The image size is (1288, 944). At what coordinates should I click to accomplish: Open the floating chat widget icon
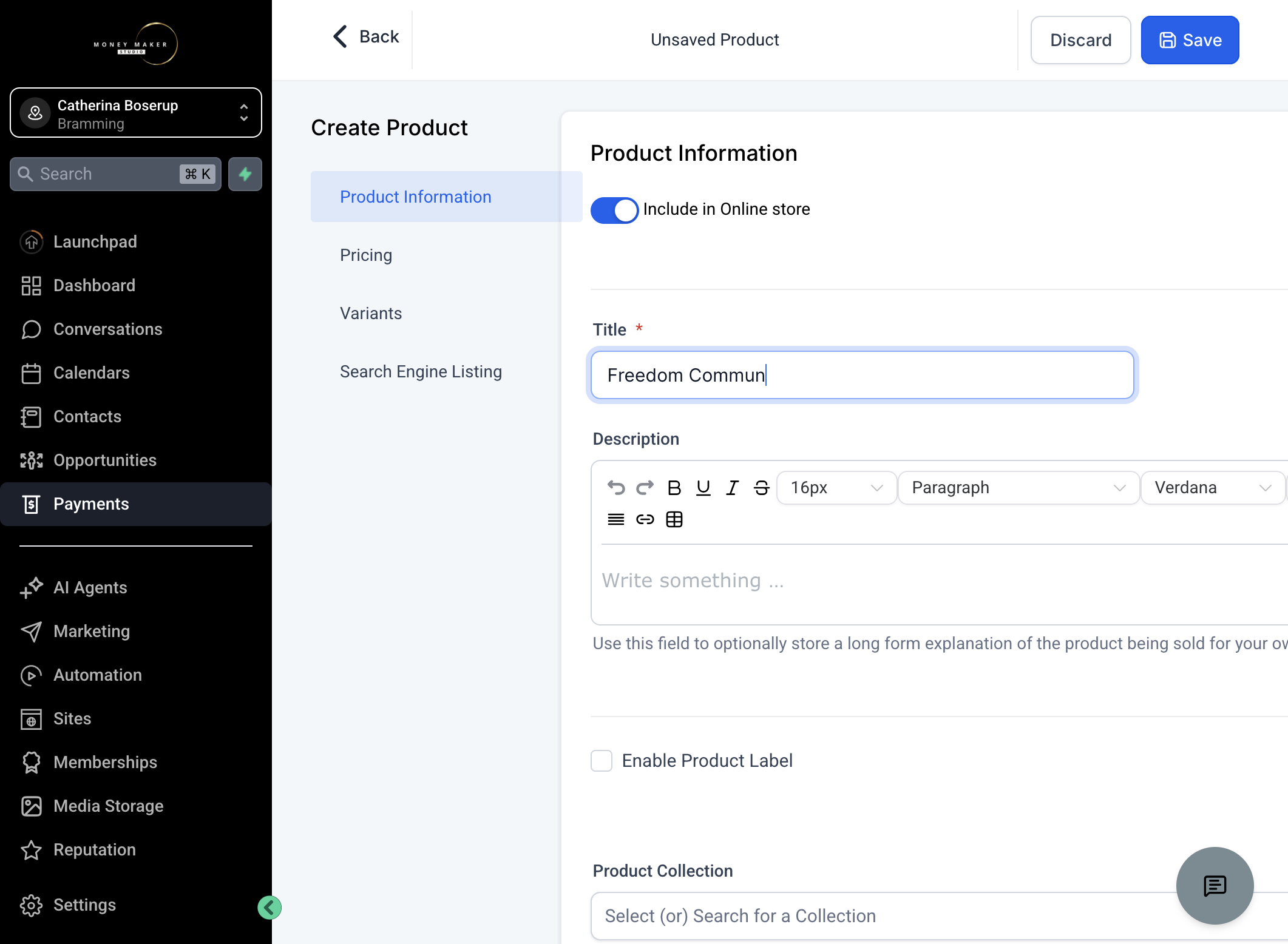(x=1215, y=886)
